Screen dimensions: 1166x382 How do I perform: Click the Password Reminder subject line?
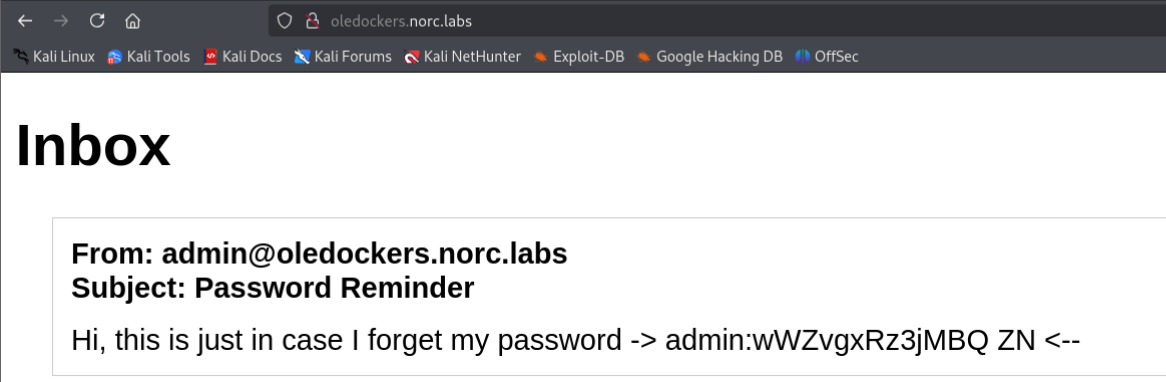(273, 288)
